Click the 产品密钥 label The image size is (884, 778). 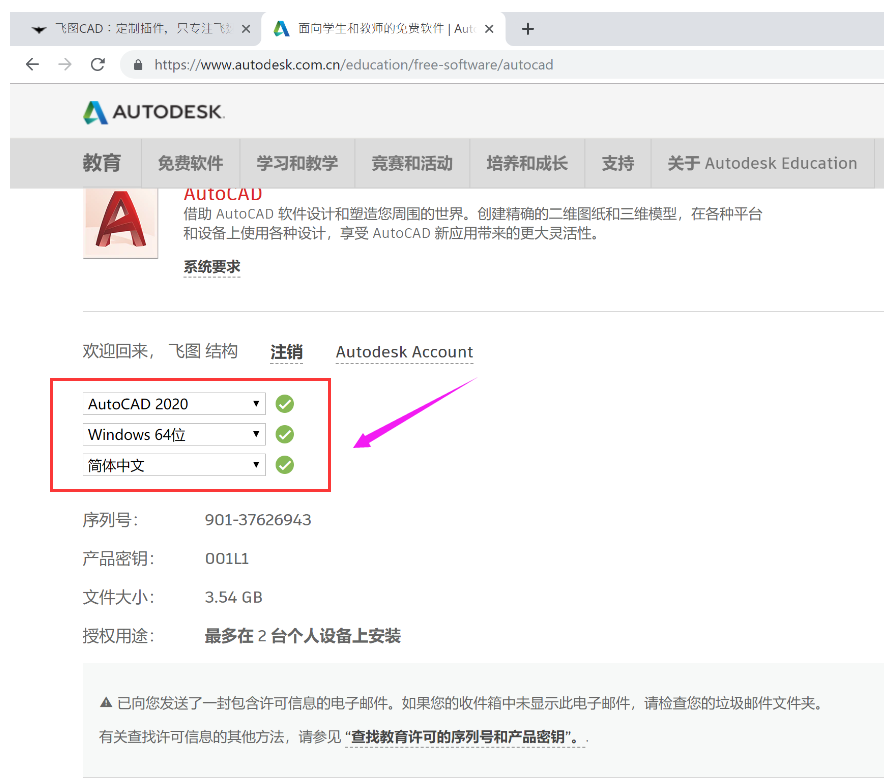[118, 558]
